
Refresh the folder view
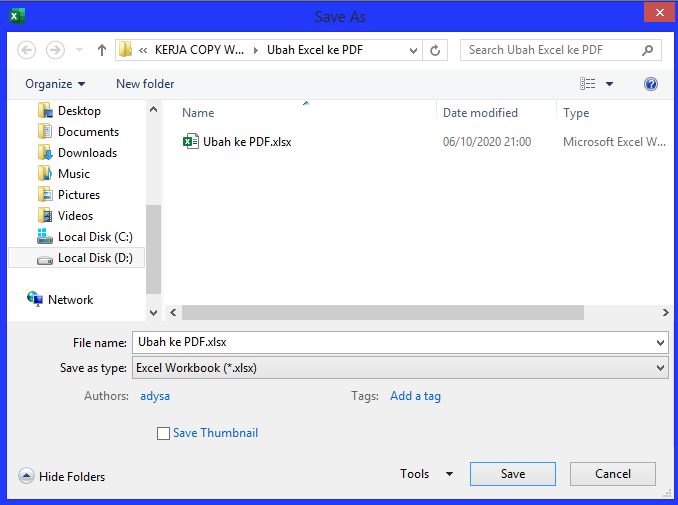point(435,50)
